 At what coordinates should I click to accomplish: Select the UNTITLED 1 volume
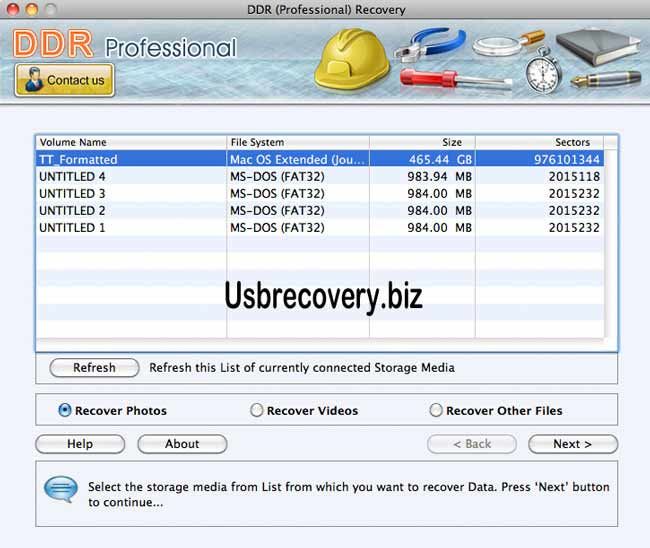tap(320, 228)
